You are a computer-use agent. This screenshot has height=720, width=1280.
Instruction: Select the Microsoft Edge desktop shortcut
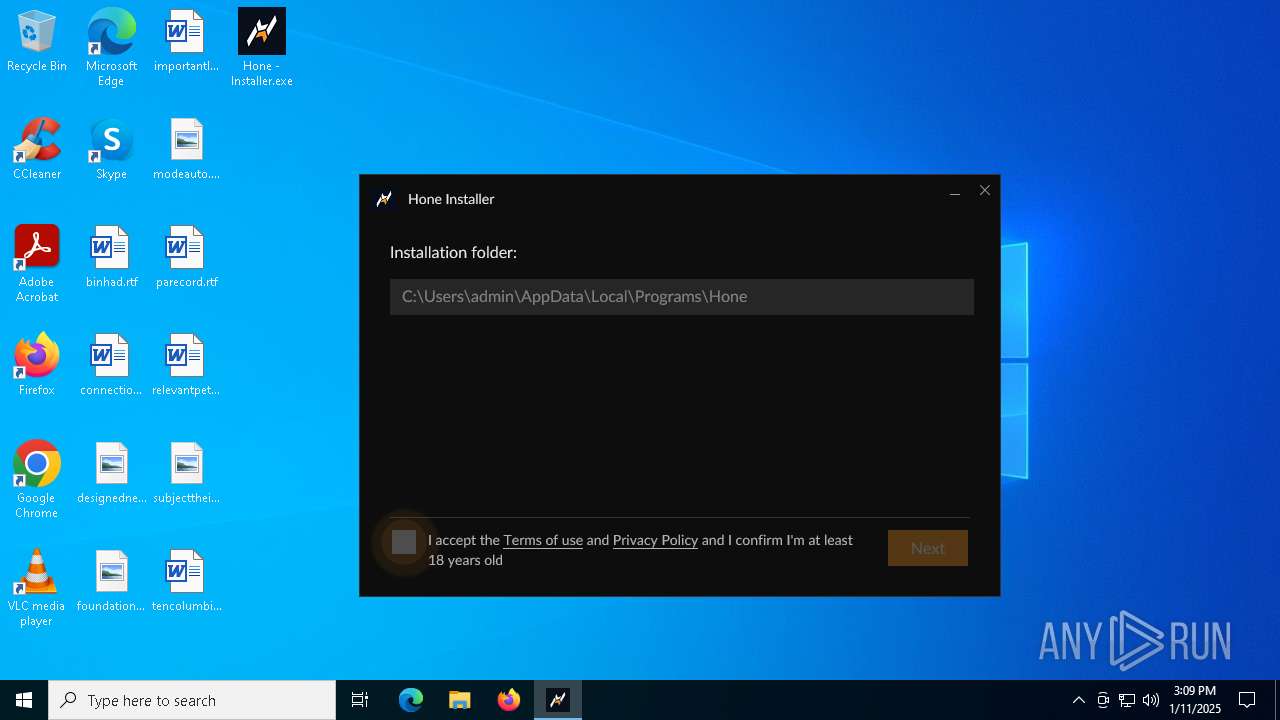pyautogui.click(x=111, y=48)
